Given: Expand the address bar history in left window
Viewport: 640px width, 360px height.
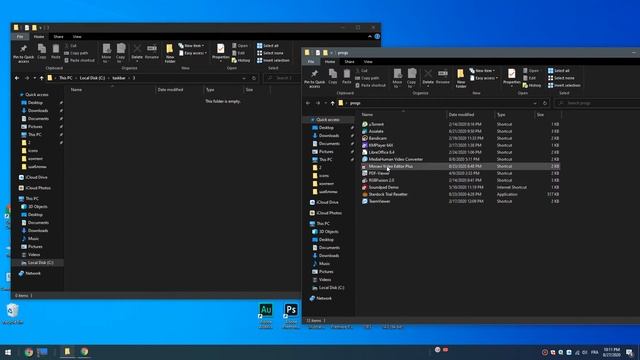Looking at the screenshot, I should tap(244, 78).
